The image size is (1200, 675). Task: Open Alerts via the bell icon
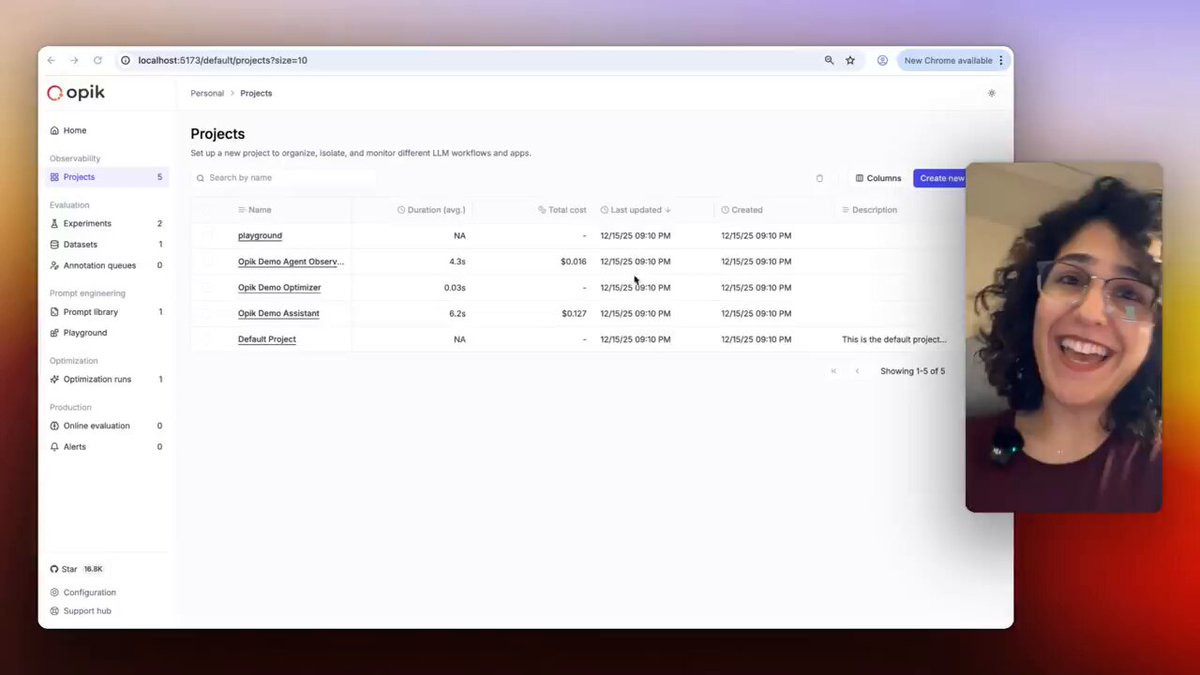click(x=54, y=447)
